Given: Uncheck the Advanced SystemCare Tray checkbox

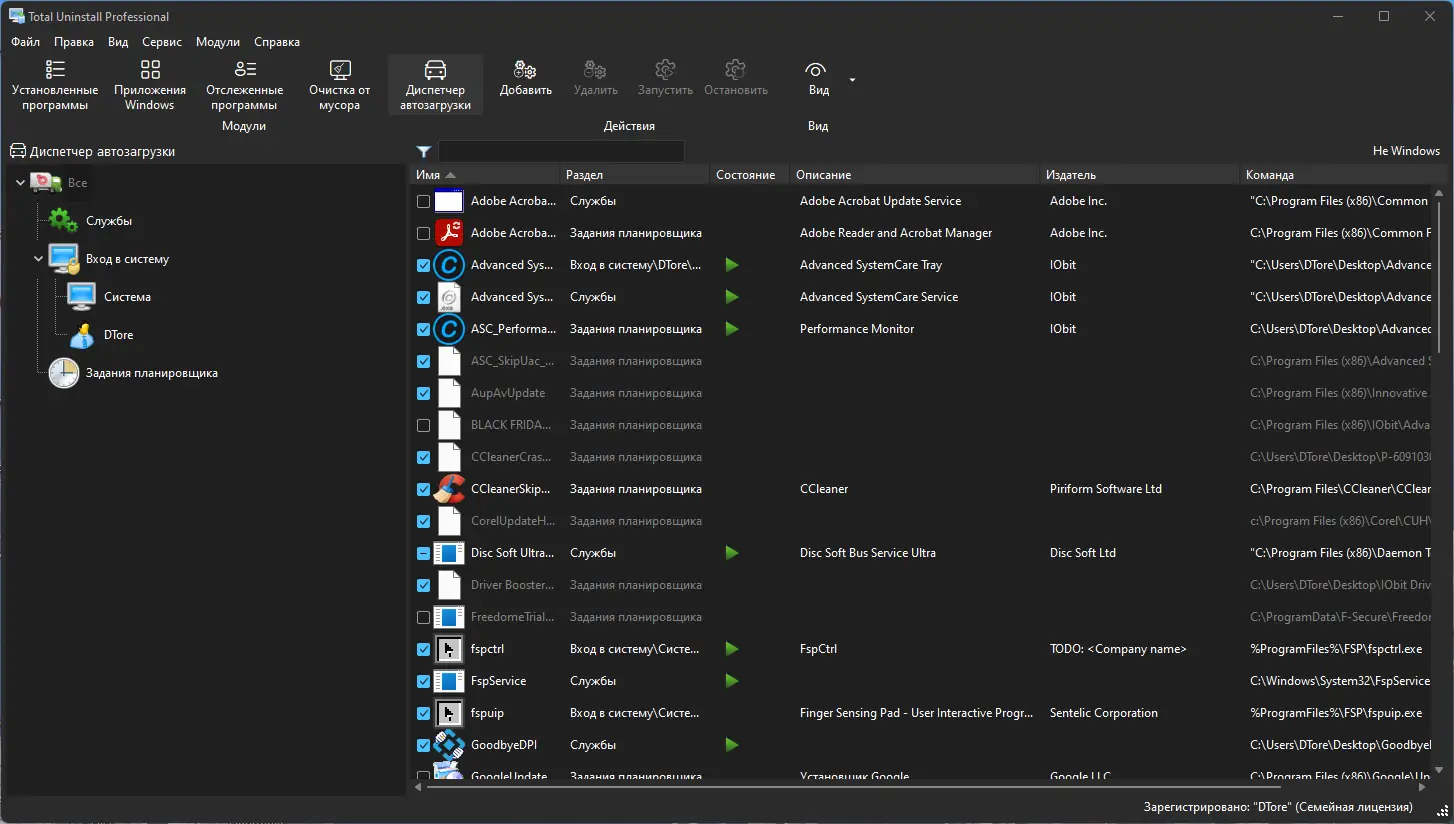Looking at the screenshot, I should coord(423,265).
